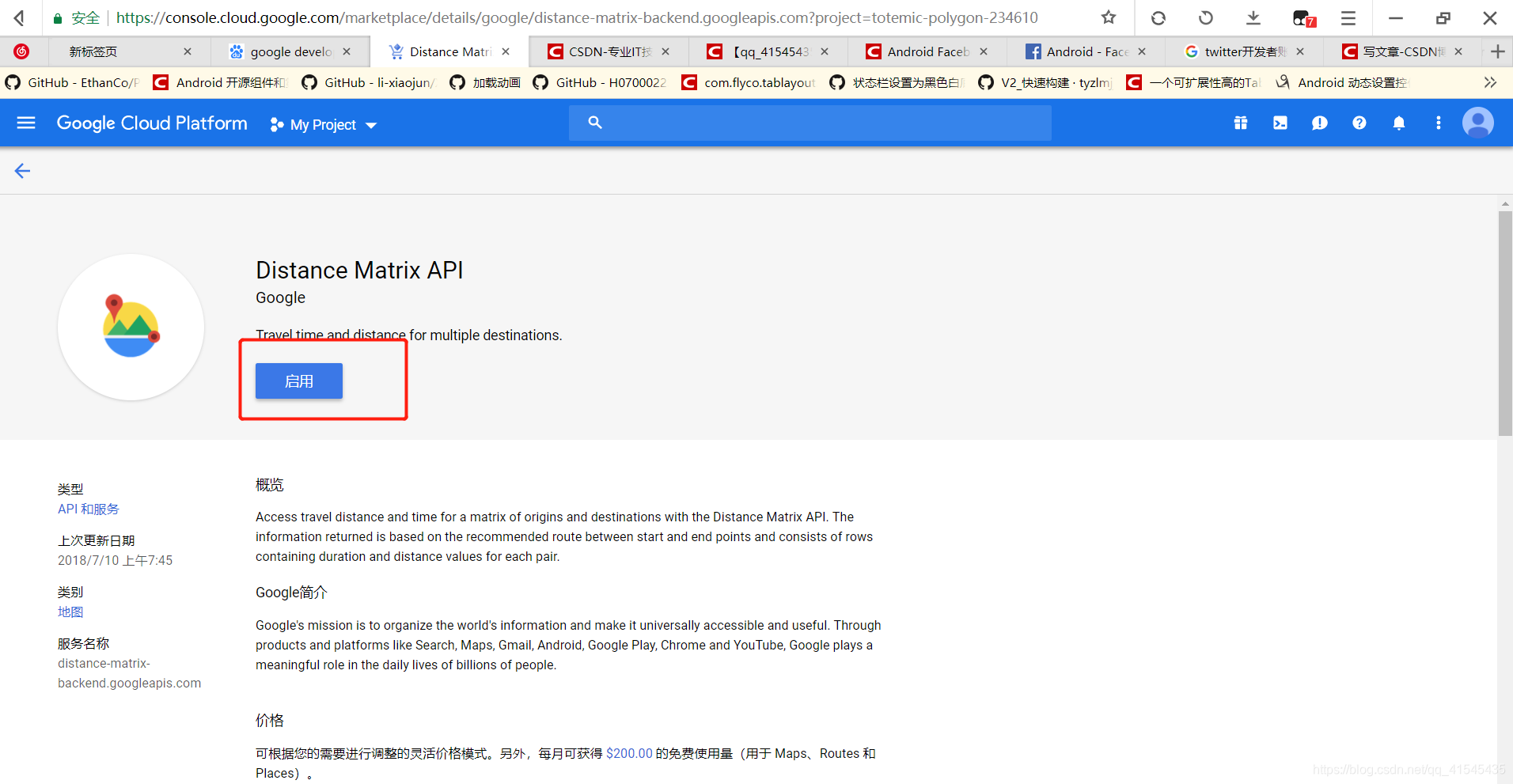Click the Distance Matrix API map logo
Screen dimensions: 1513x784
point(131,328)
